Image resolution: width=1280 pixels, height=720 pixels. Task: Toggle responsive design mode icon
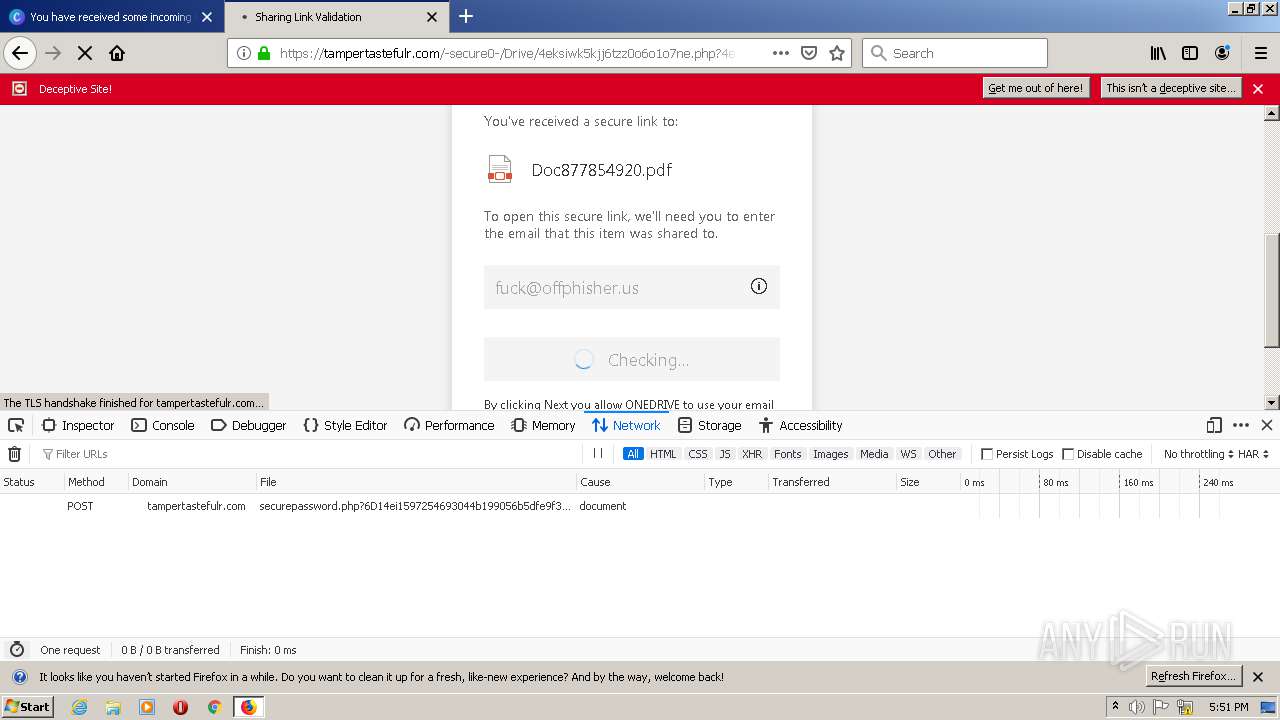click(x=1214, y=425)
